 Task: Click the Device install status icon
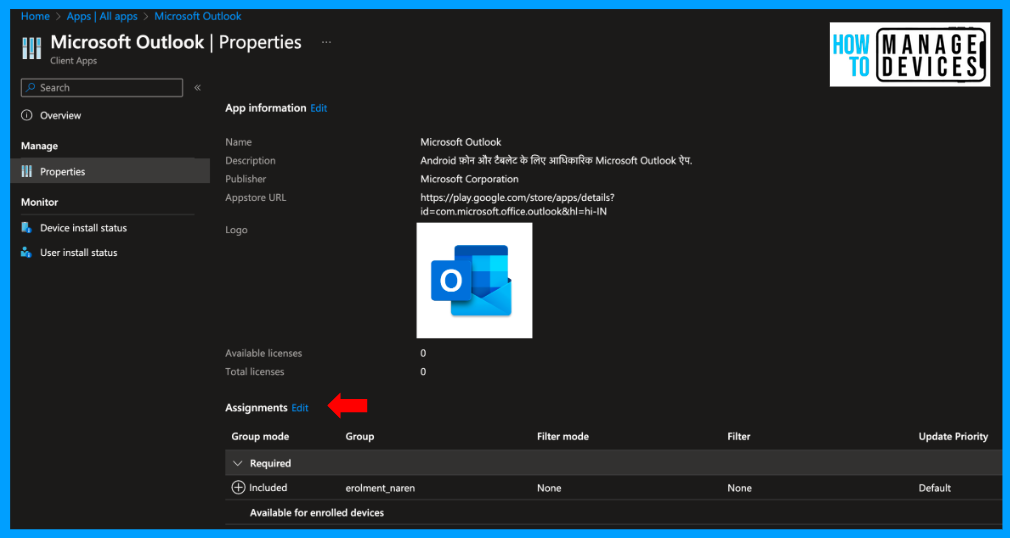26,227
